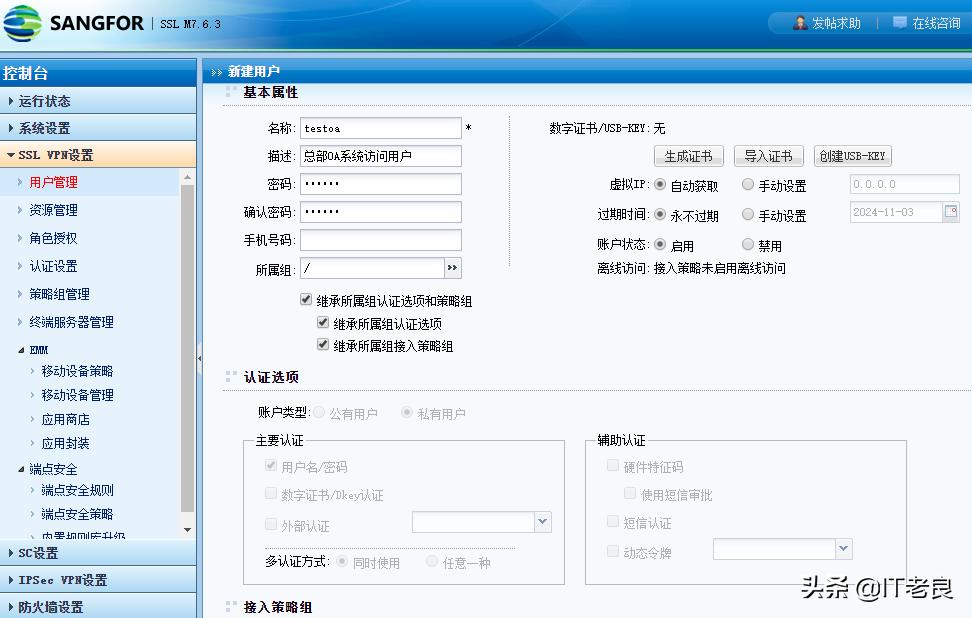Click the SANGFOR logo icon
Image resolution: width=972 pixels, height=618 pixels.
tap(22, 24)
